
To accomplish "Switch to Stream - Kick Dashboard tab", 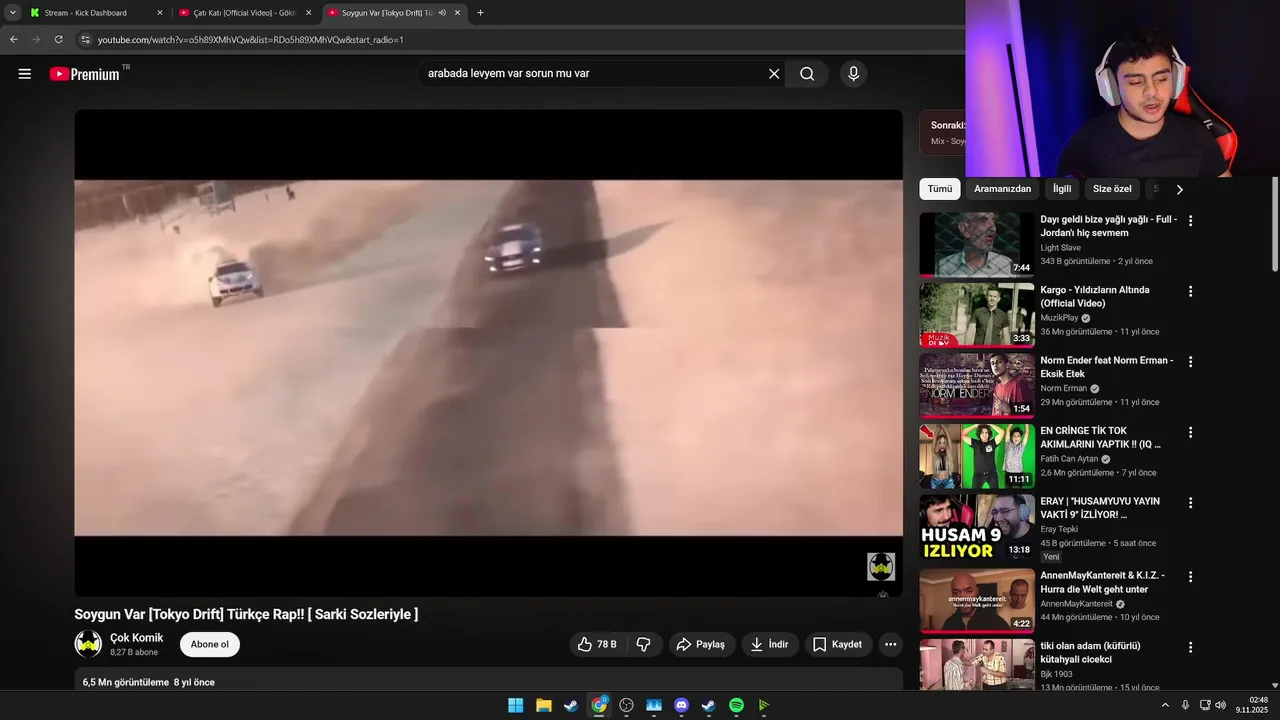I will [x=96, y=13].
